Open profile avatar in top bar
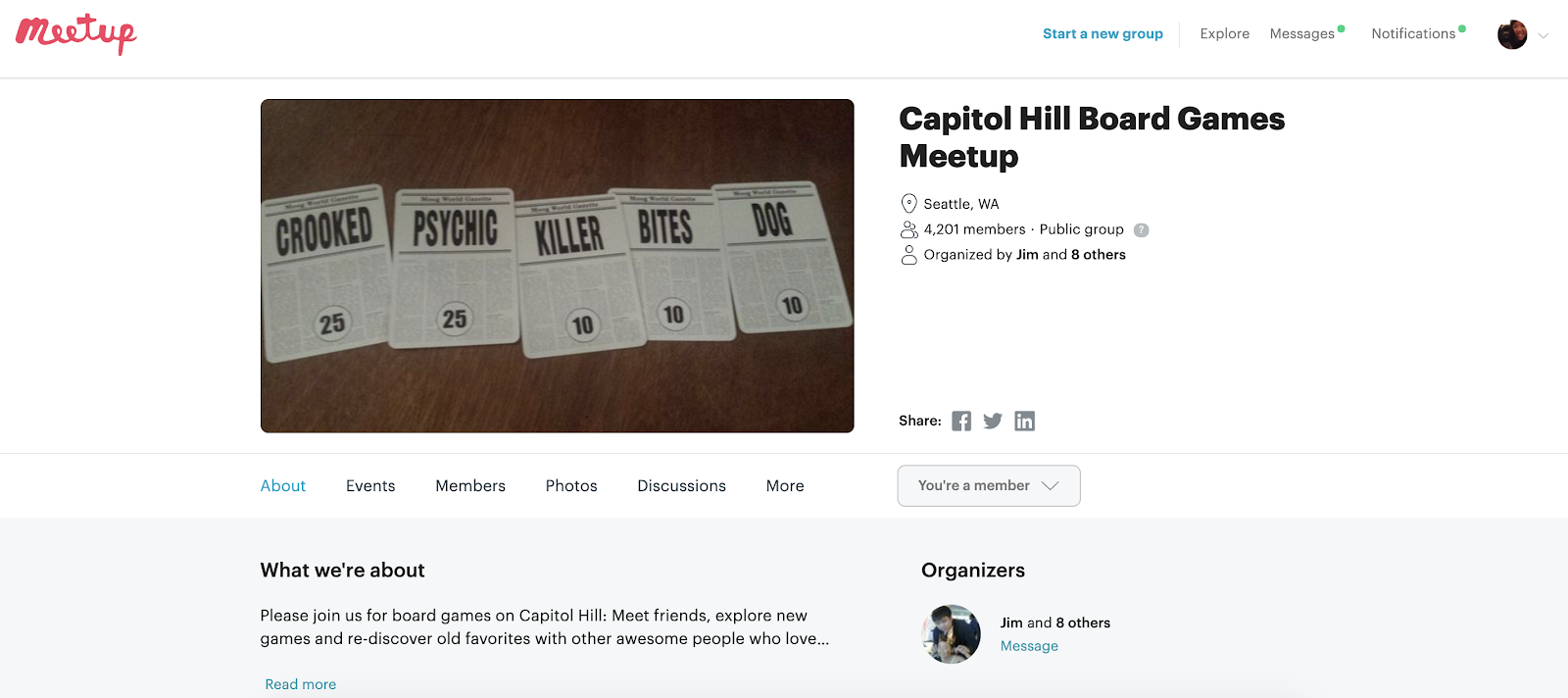The image size is (1568, 698). pyautogui.click(x=1512, y=34)
